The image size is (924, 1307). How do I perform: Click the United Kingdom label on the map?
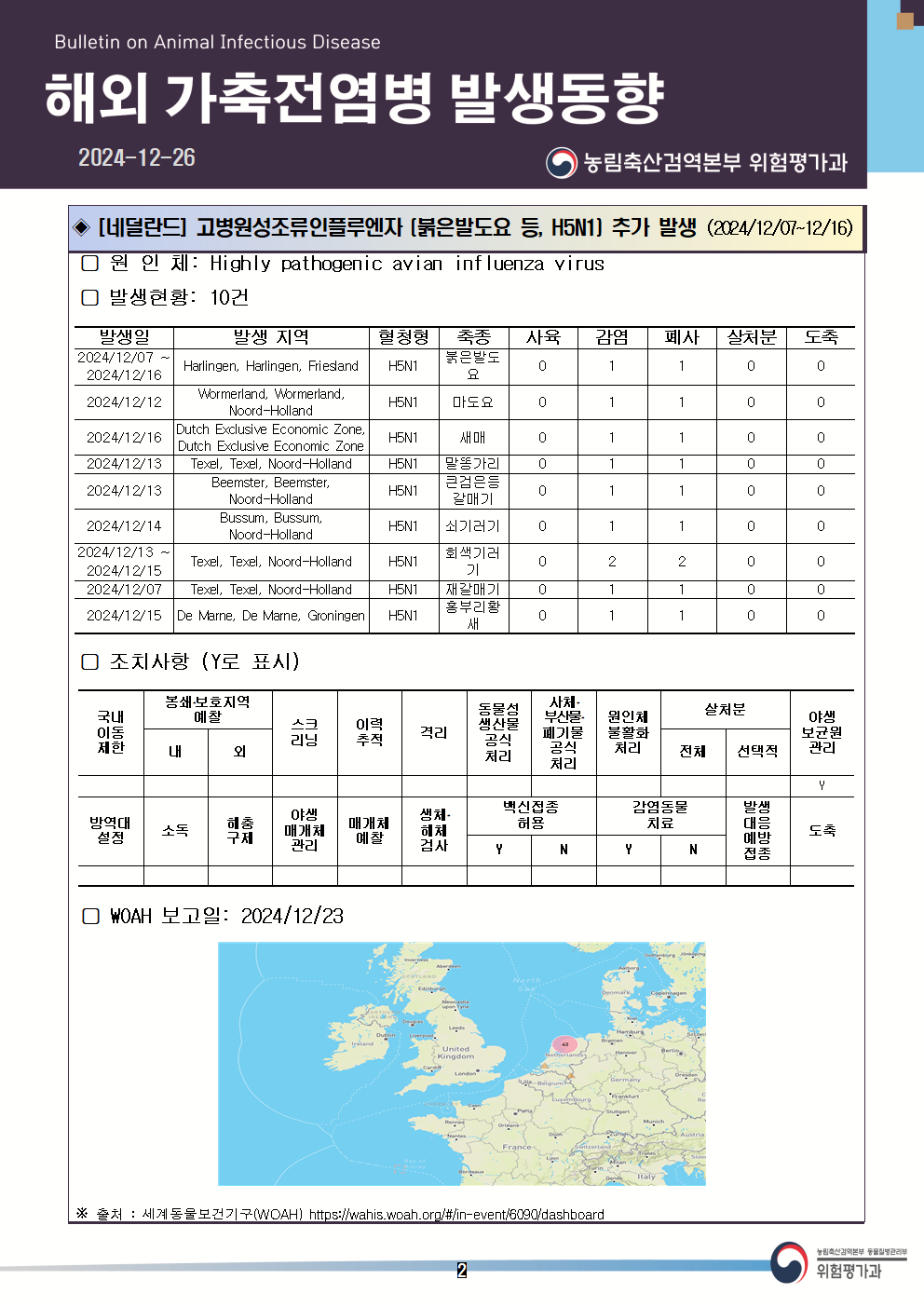tap(455, 1053)
